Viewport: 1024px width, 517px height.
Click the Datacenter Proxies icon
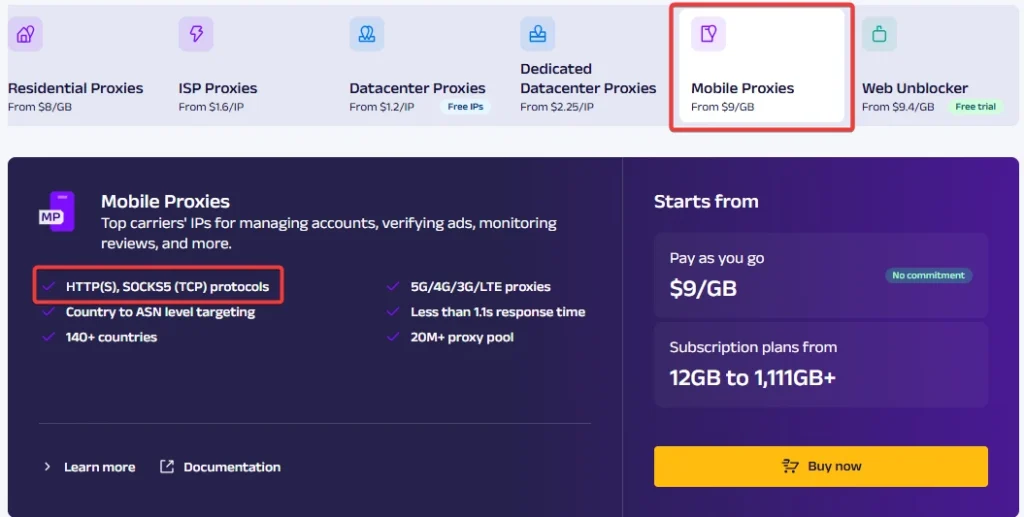[x=367, y=35]
